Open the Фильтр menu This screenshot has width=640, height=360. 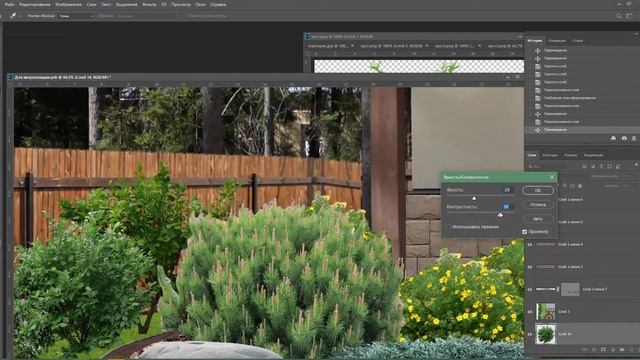click(x=149, y=4)
